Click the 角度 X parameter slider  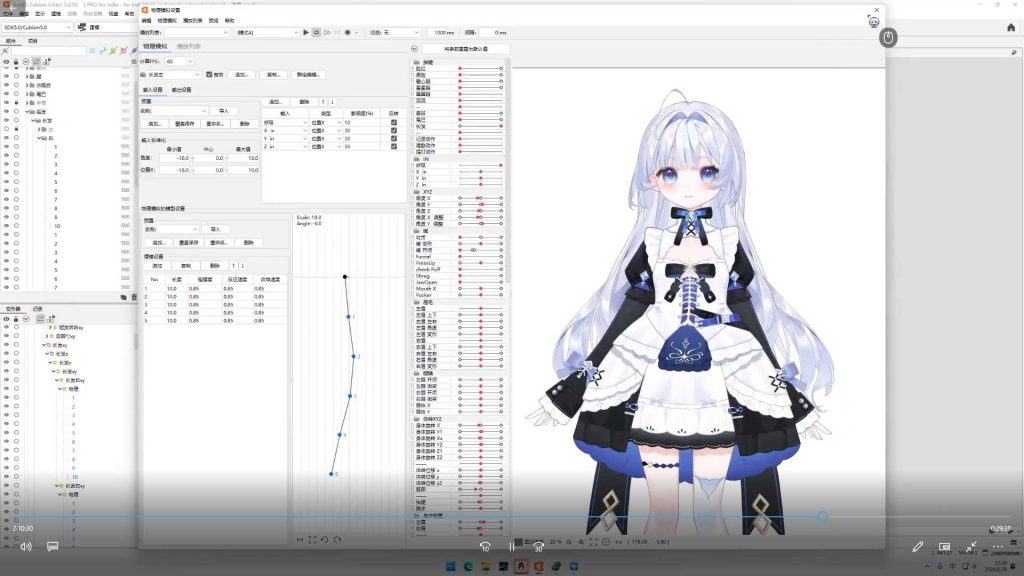481,198
